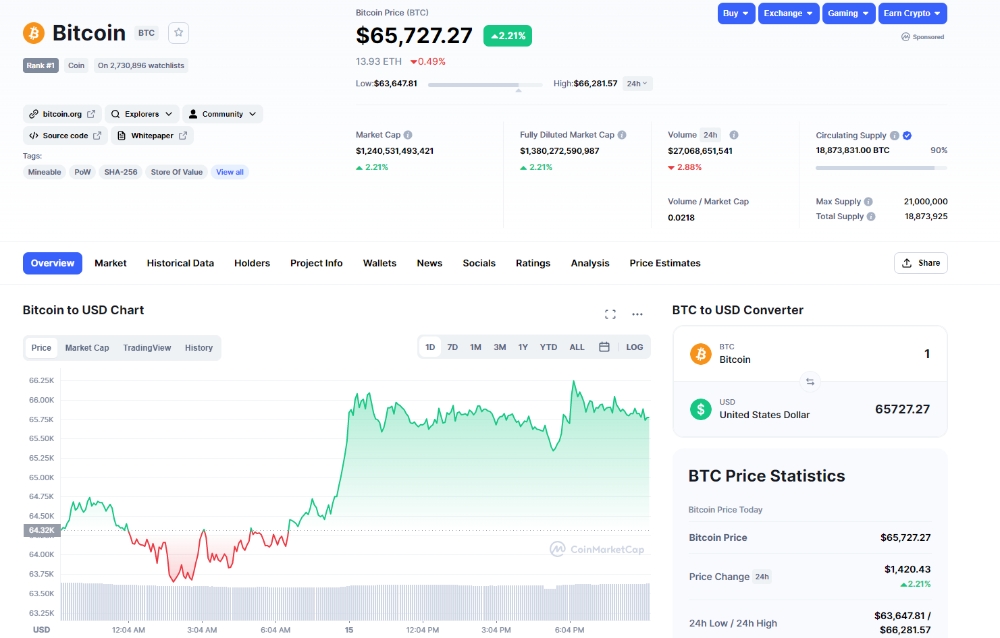Click the Volume 24h info icon
The image size is (1000, 638).
[734, 135]
